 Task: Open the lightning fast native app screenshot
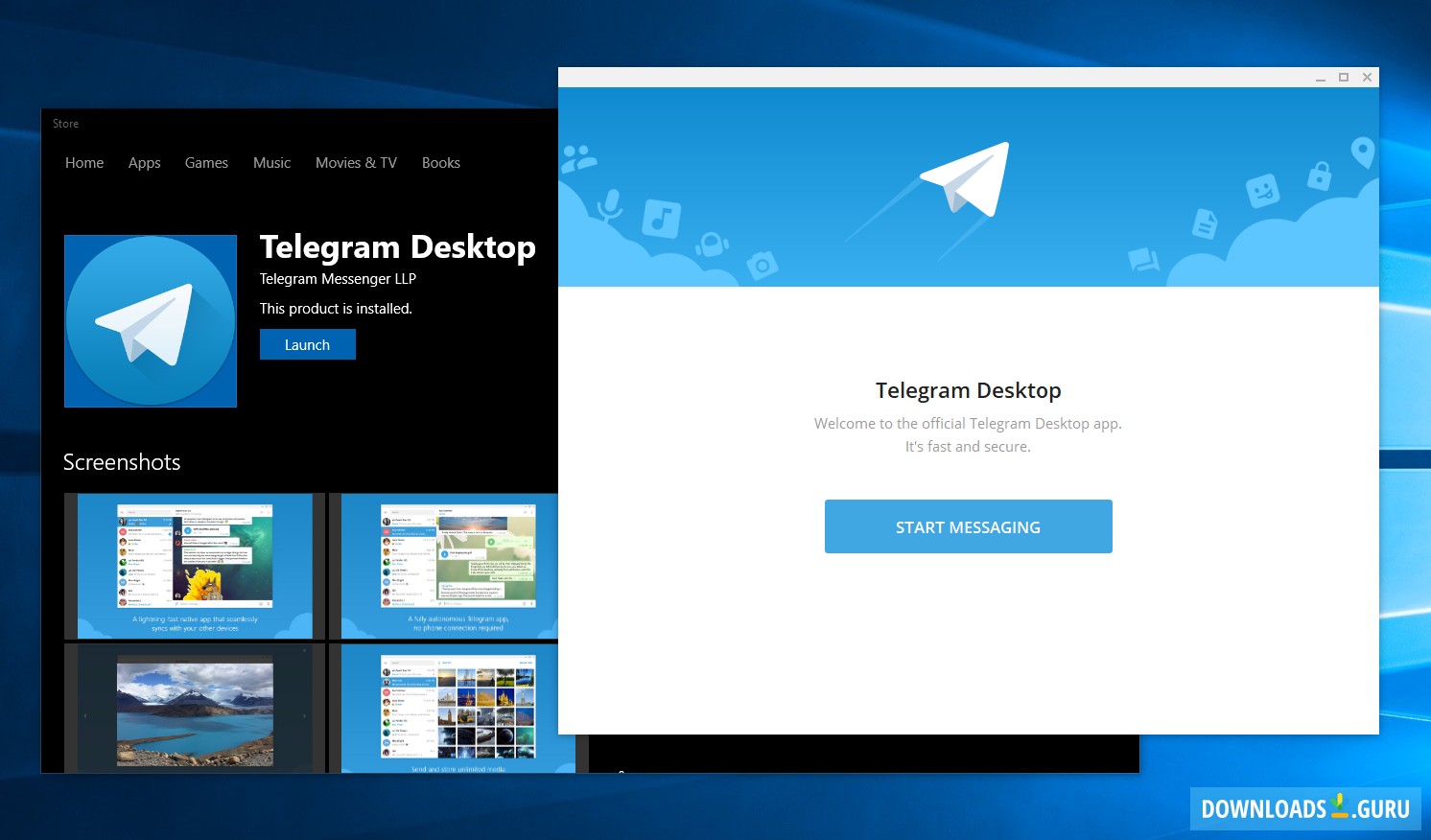(195, 566)
